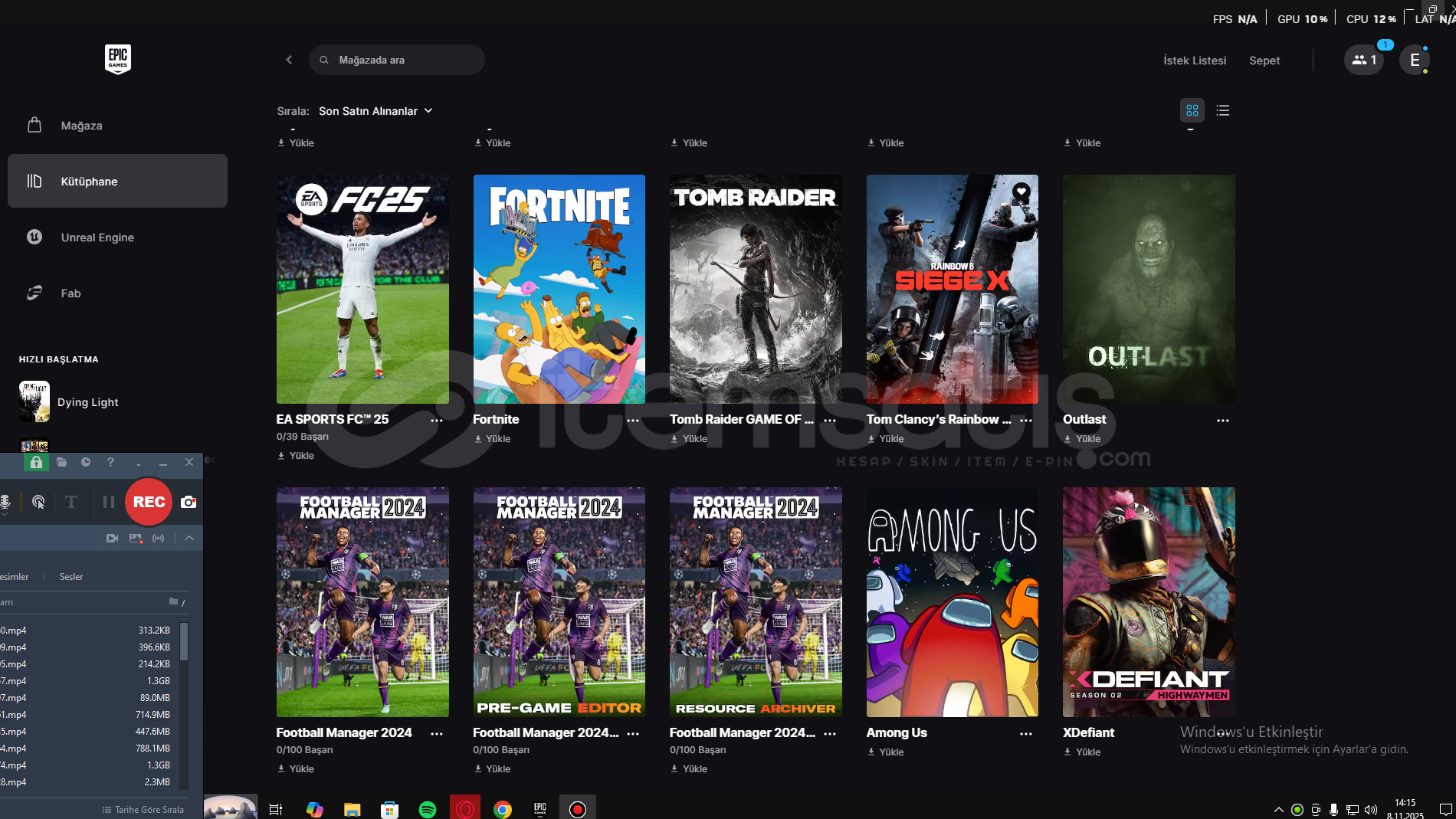Open the recorder help question mark

coord(110,462)
